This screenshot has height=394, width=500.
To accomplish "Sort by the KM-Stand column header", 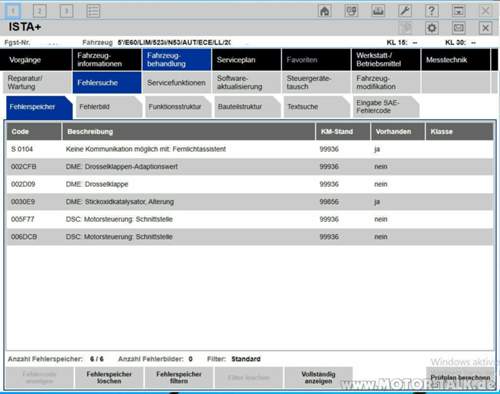I will [x=343, y=131].
